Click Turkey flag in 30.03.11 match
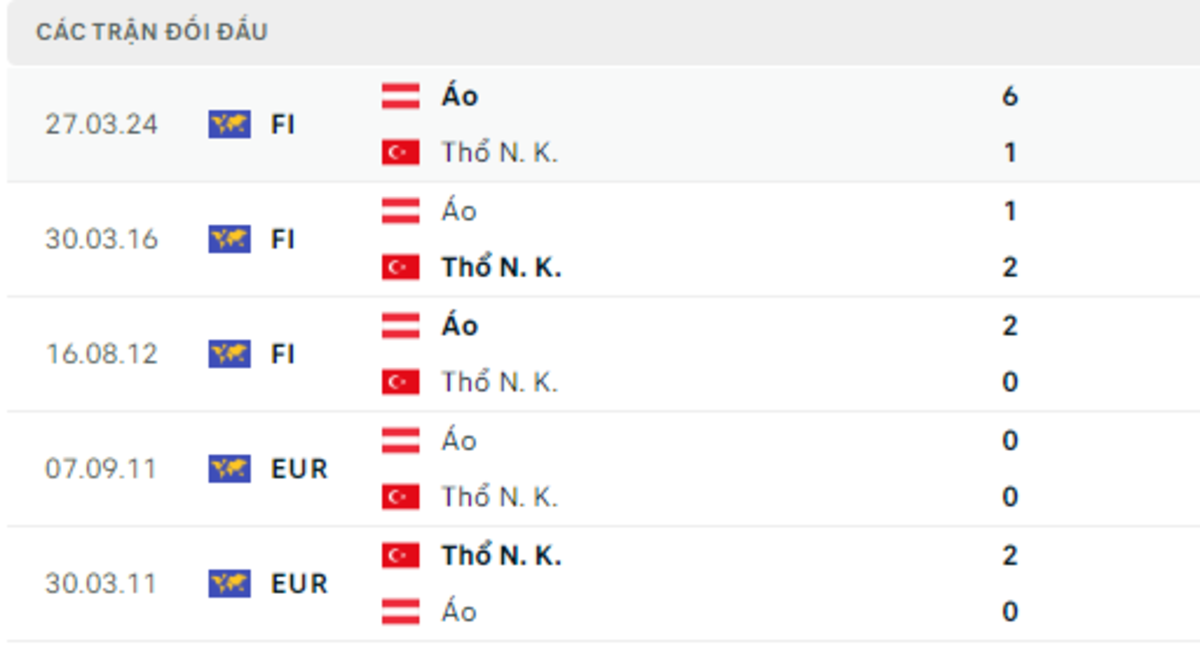Screen dimensions: 1200x668 (x=400, y=555)
